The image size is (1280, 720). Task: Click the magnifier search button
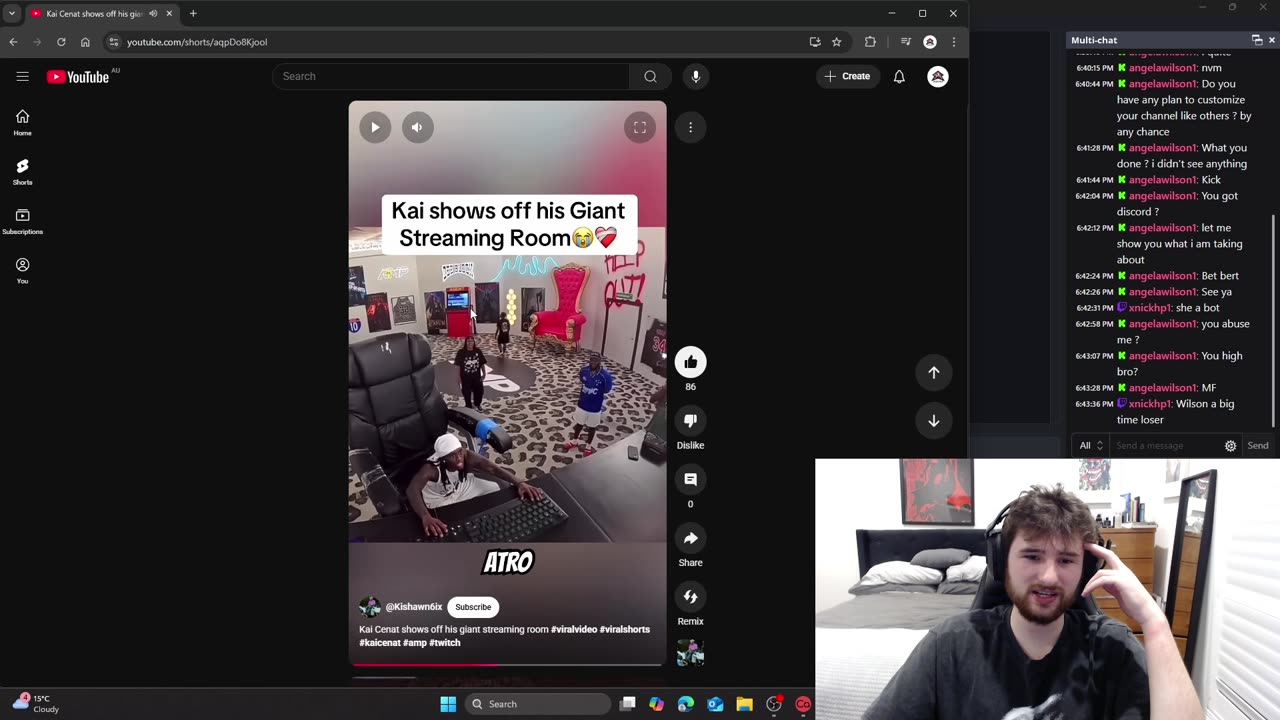coord(650,76)
